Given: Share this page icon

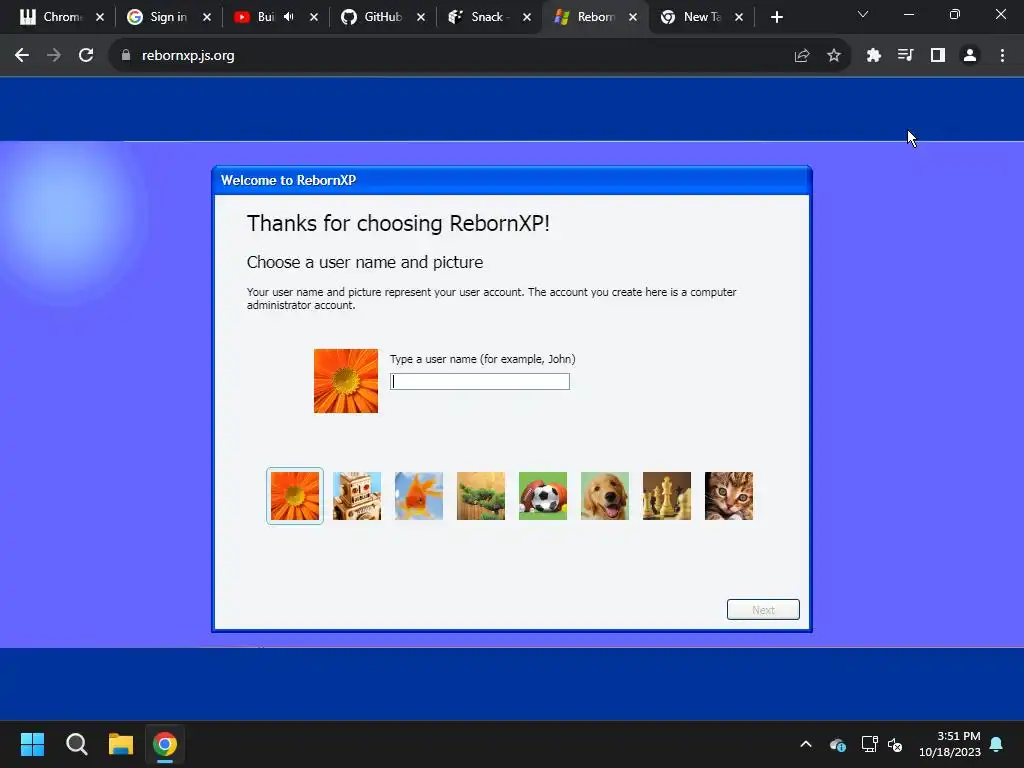Looking at the screenshot, I should [802, 56].
